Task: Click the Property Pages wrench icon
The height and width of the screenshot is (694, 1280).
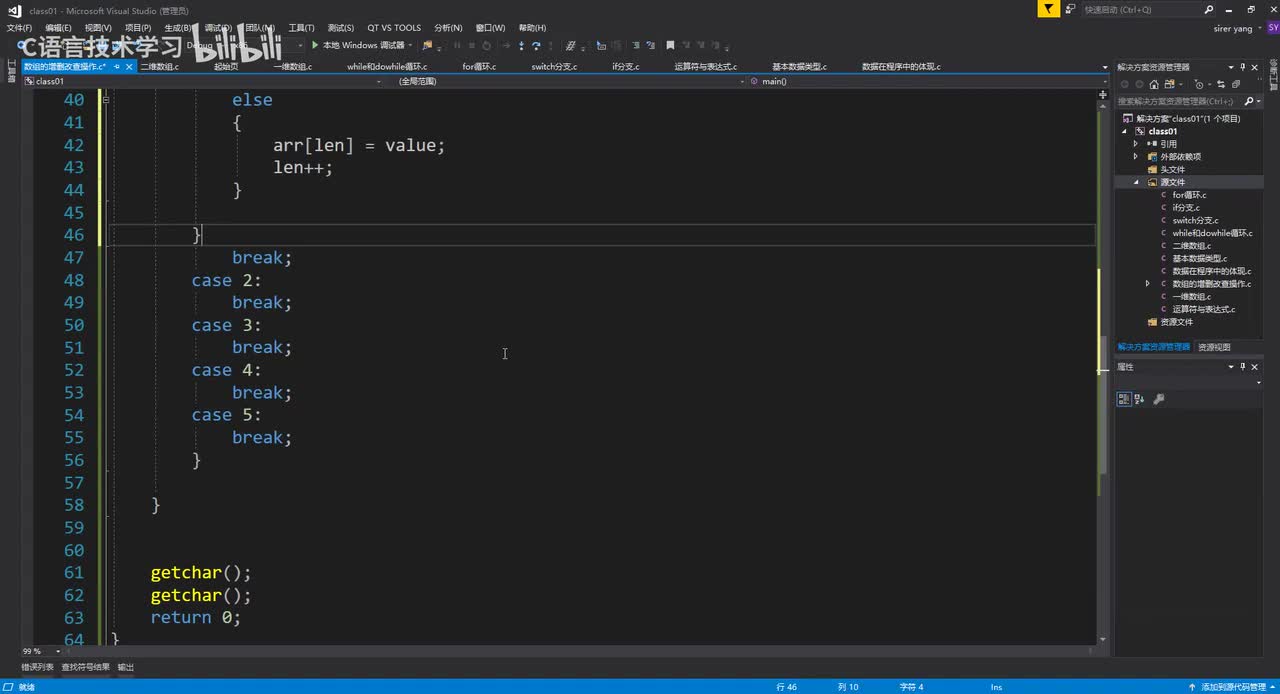Action: (1159, 399)
